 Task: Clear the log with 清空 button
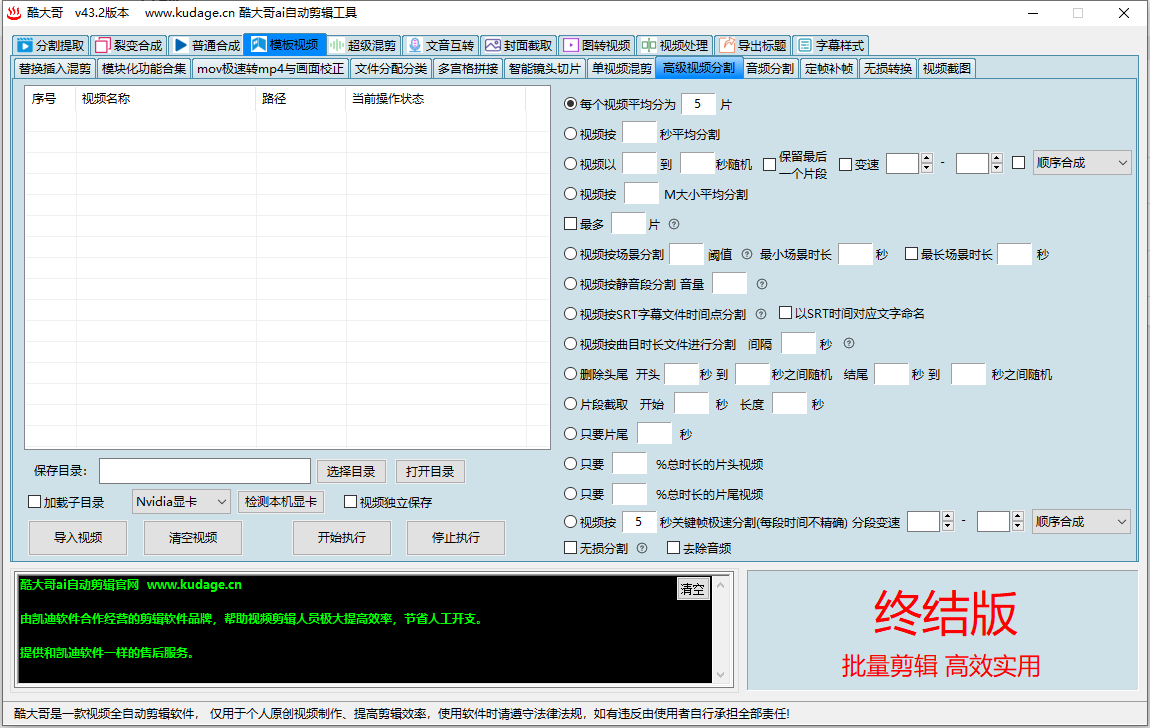(x=692, y=589)
